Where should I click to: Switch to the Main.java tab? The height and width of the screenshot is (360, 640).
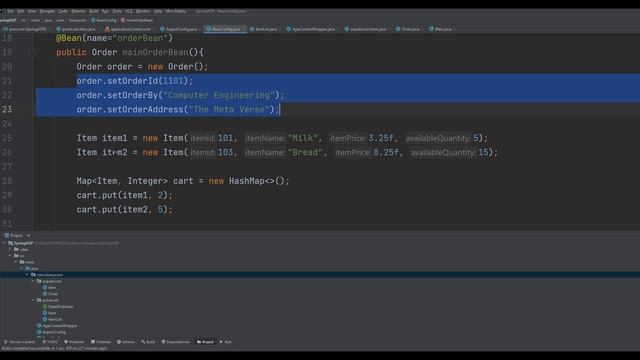(x=440, y=29)
